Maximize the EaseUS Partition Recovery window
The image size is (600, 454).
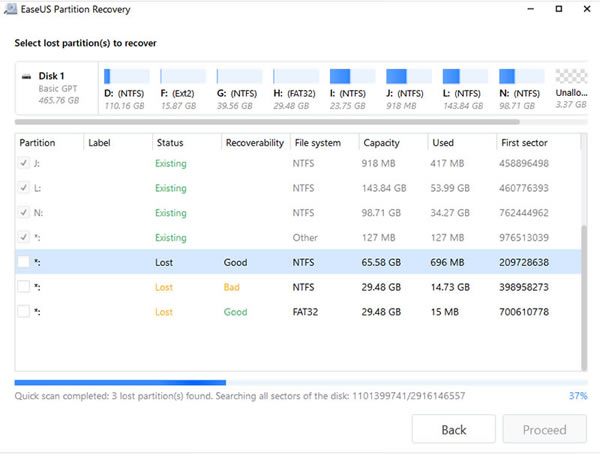coord(559,9)
